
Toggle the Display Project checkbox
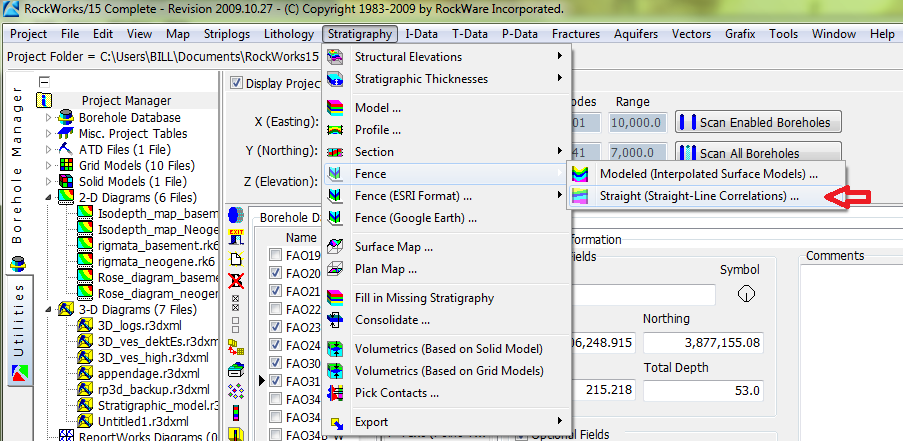pos(237,83)
